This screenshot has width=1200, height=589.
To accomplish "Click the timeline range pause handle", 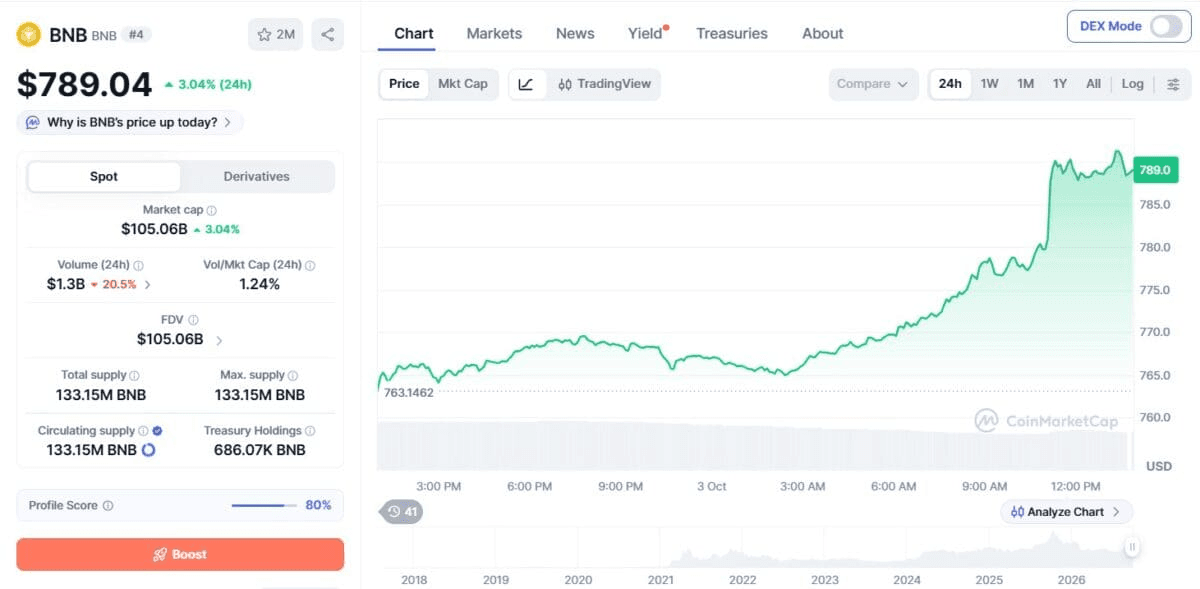I will (x=1131, y=547).
